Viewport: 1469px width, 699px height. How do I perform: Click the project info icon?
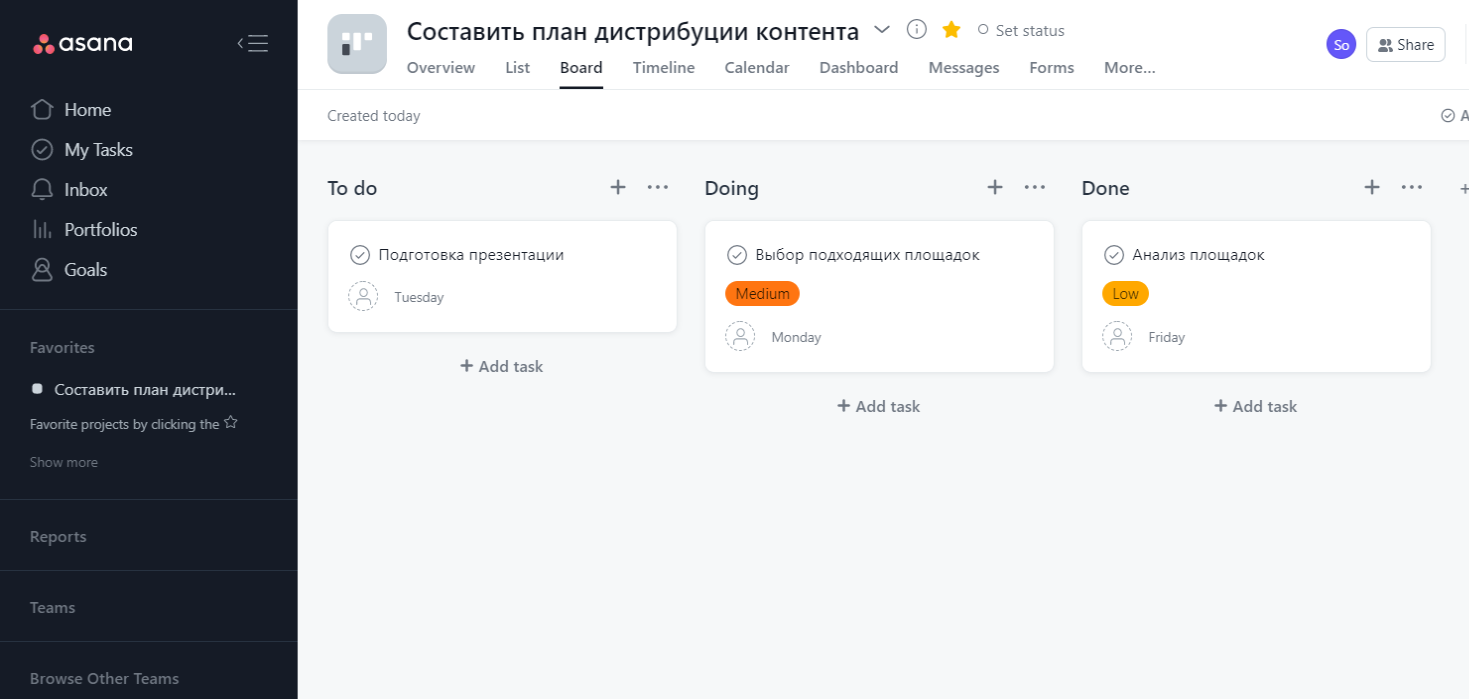916,30
